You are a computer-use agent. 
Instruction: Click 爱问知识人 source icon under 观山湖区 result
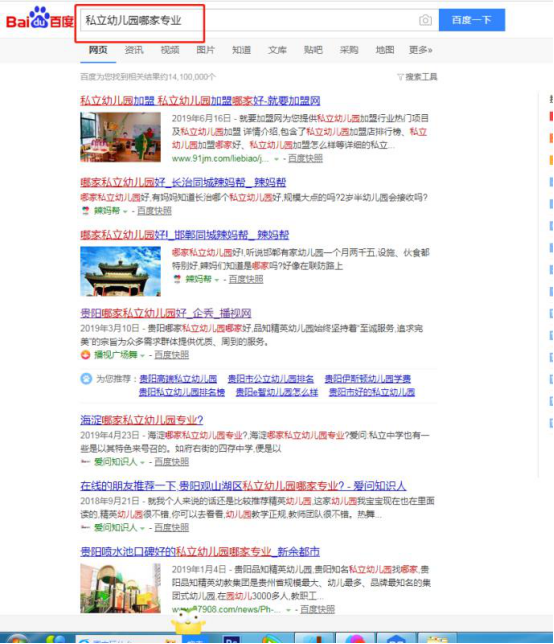pos(85,527)
